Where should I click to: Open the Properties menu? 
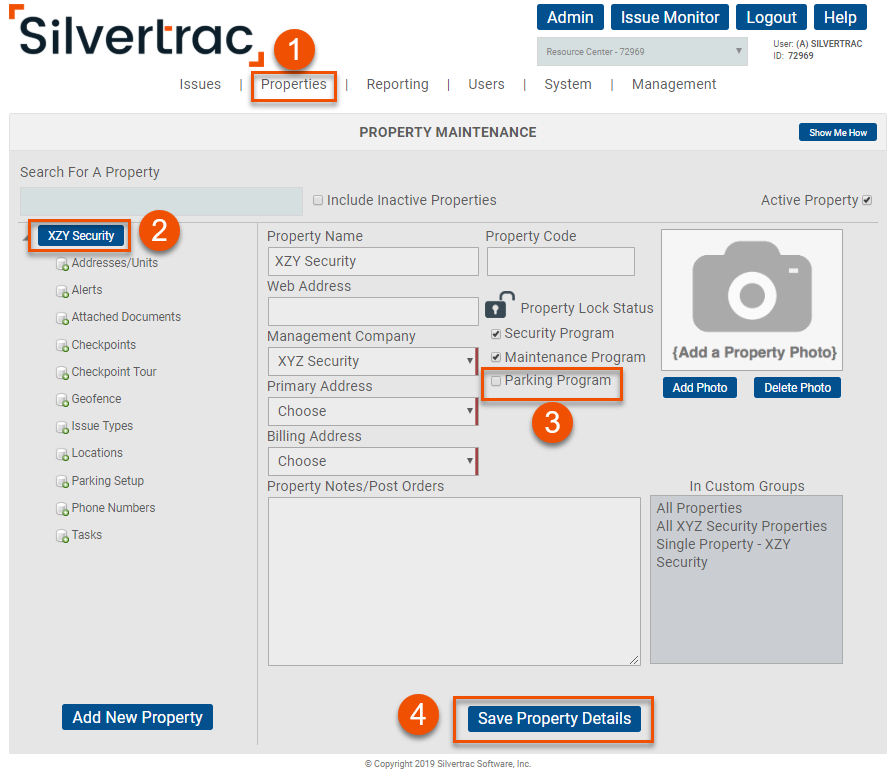coord(294,85)
